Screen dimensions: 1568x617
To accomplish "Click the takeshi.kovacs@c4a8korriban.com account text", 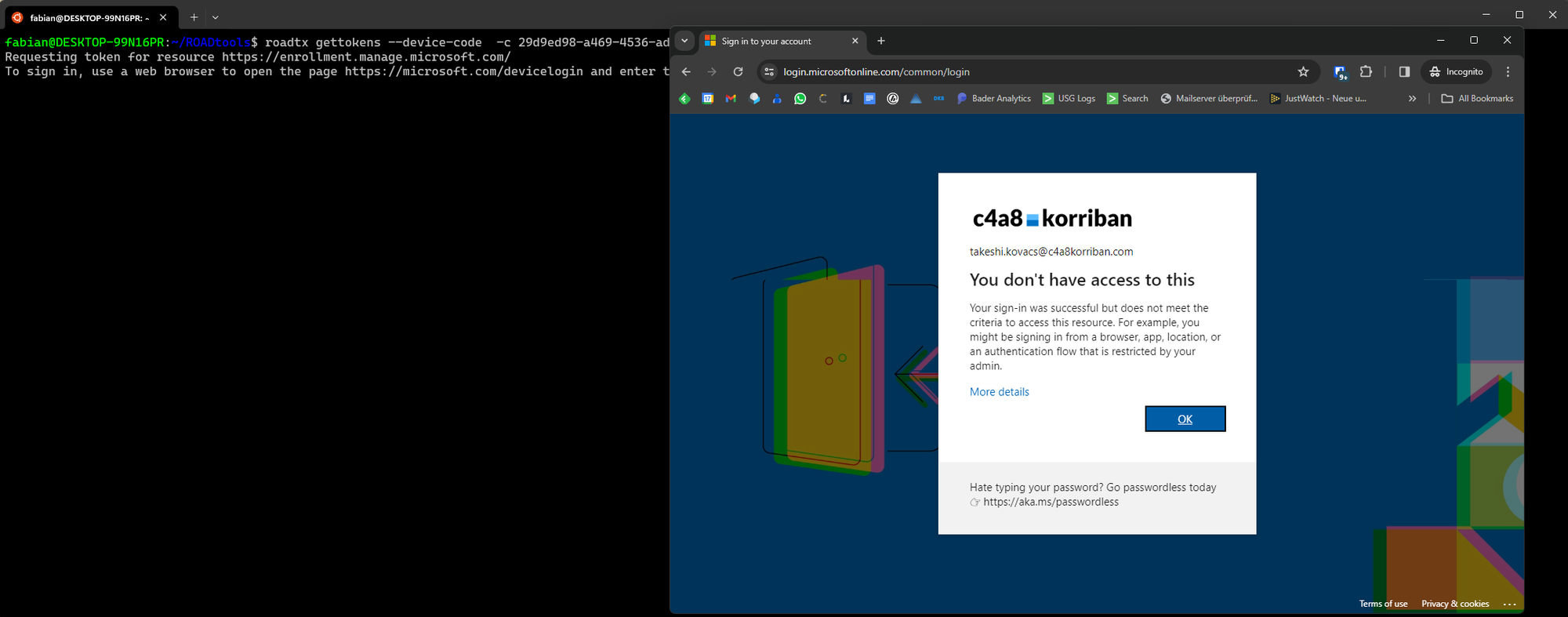I will pos(1051,252).
